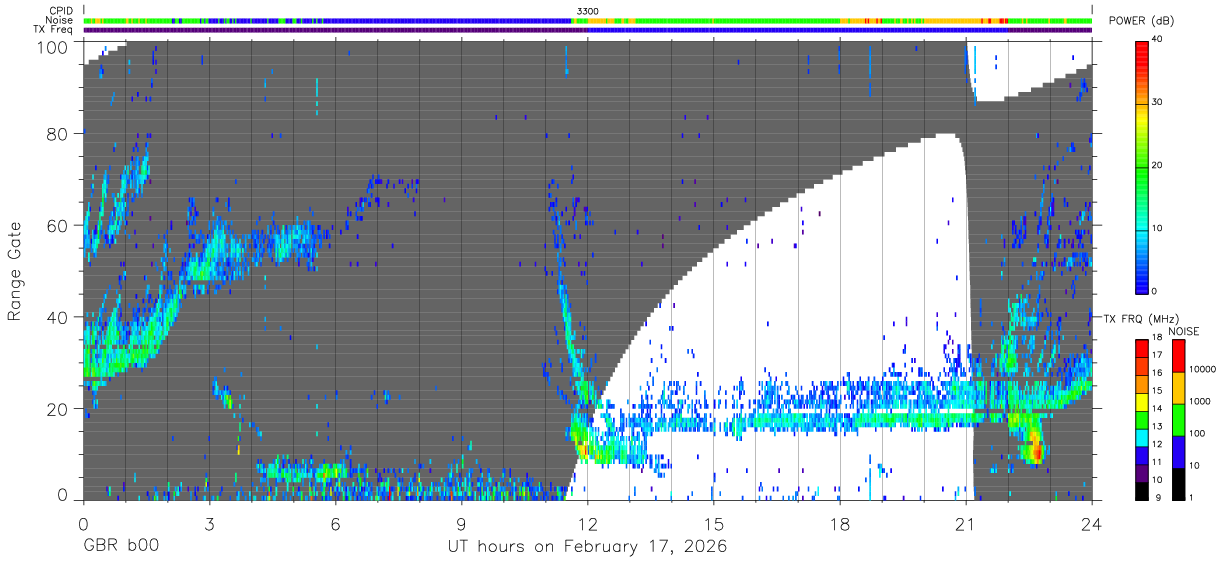Click the CPID label above the plot
This screenshot has width=1228, height=567.
coord(61,10)
